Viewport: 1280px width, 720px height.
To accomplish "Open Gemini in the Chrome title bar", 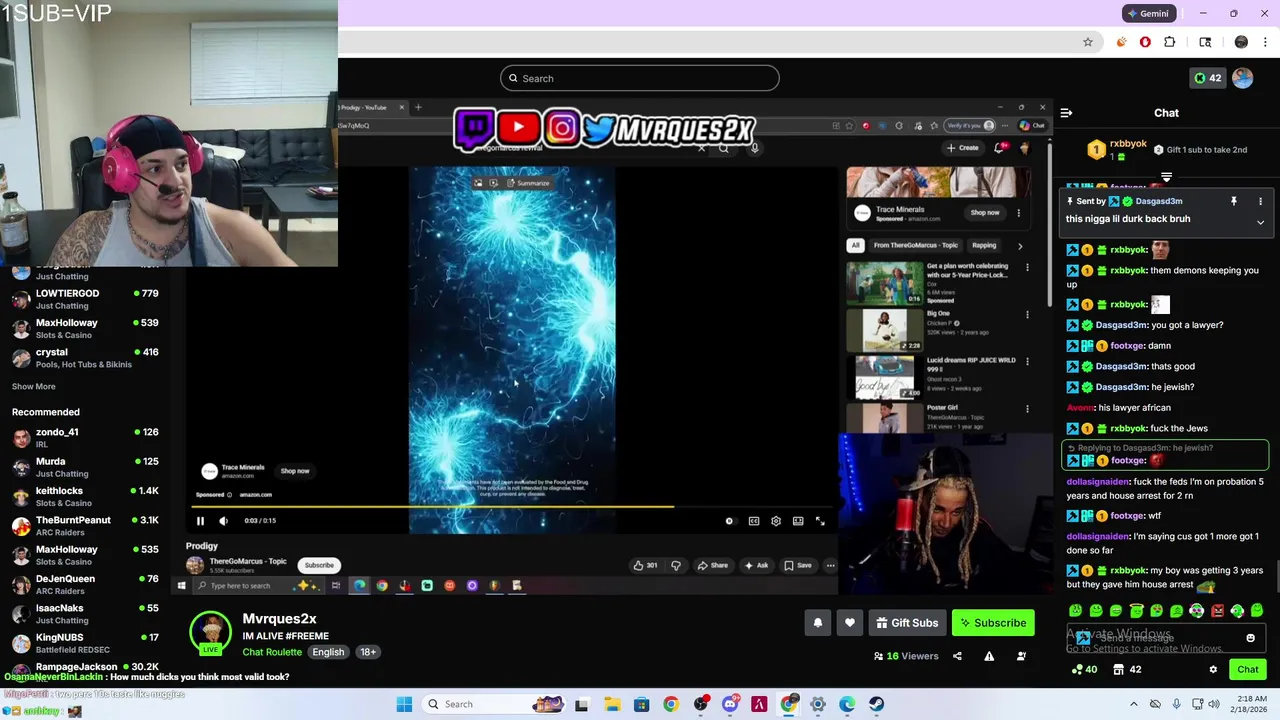I will [1147, 14].
